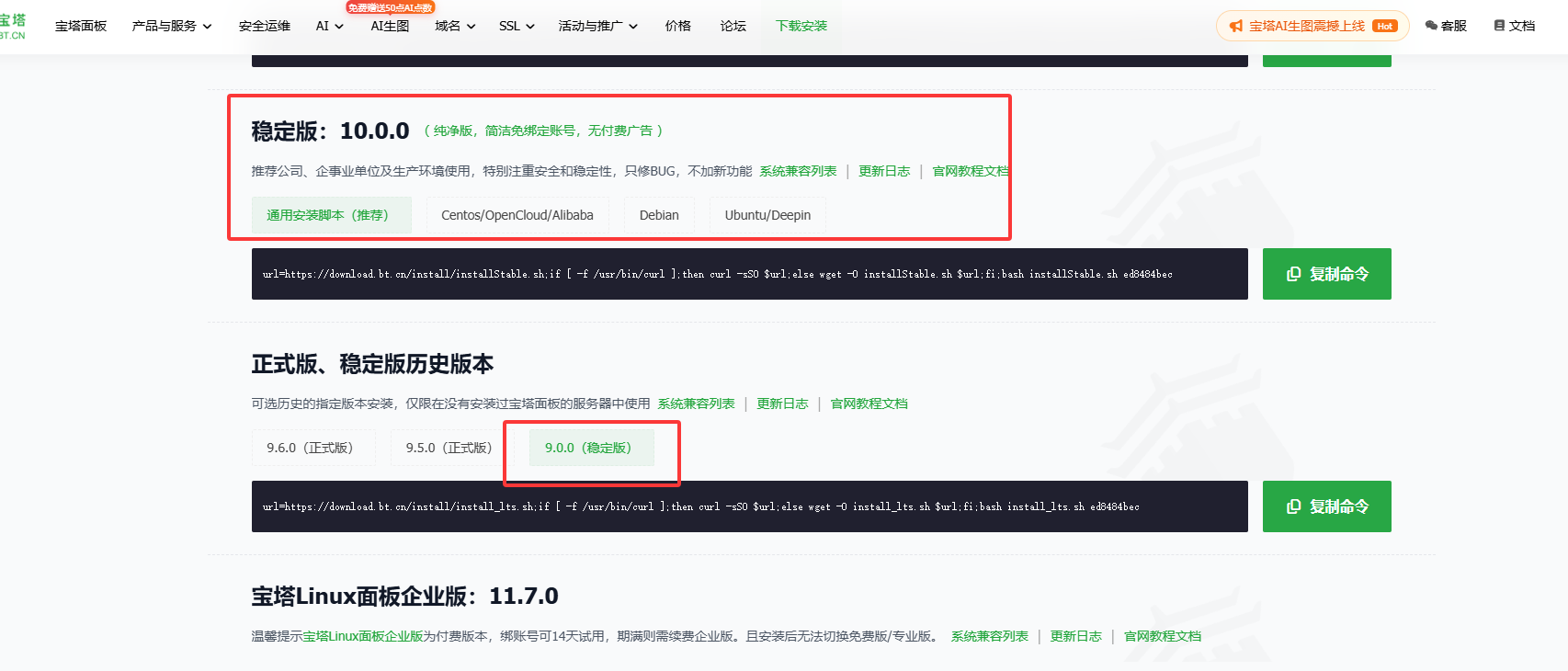Select the Ubuntu/Deepin install tab
The image size is (1568, 671).
pos(767,215)
